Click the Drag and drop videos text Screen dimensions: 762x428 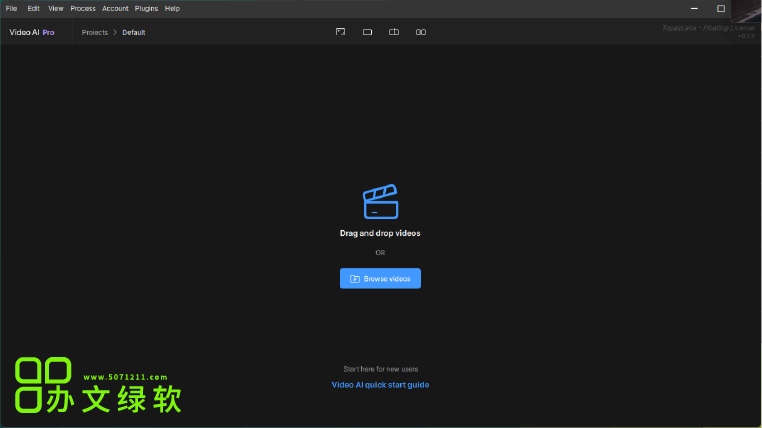click(380, 233)
